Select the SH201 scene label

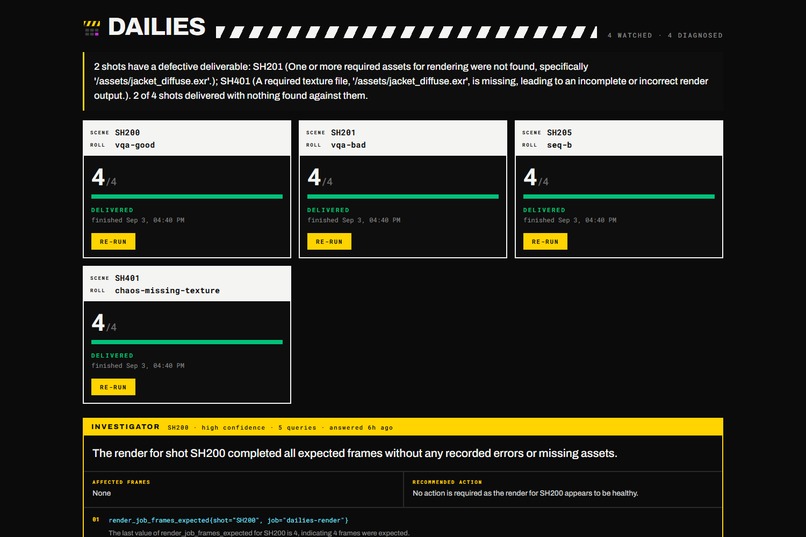(343, 133)
